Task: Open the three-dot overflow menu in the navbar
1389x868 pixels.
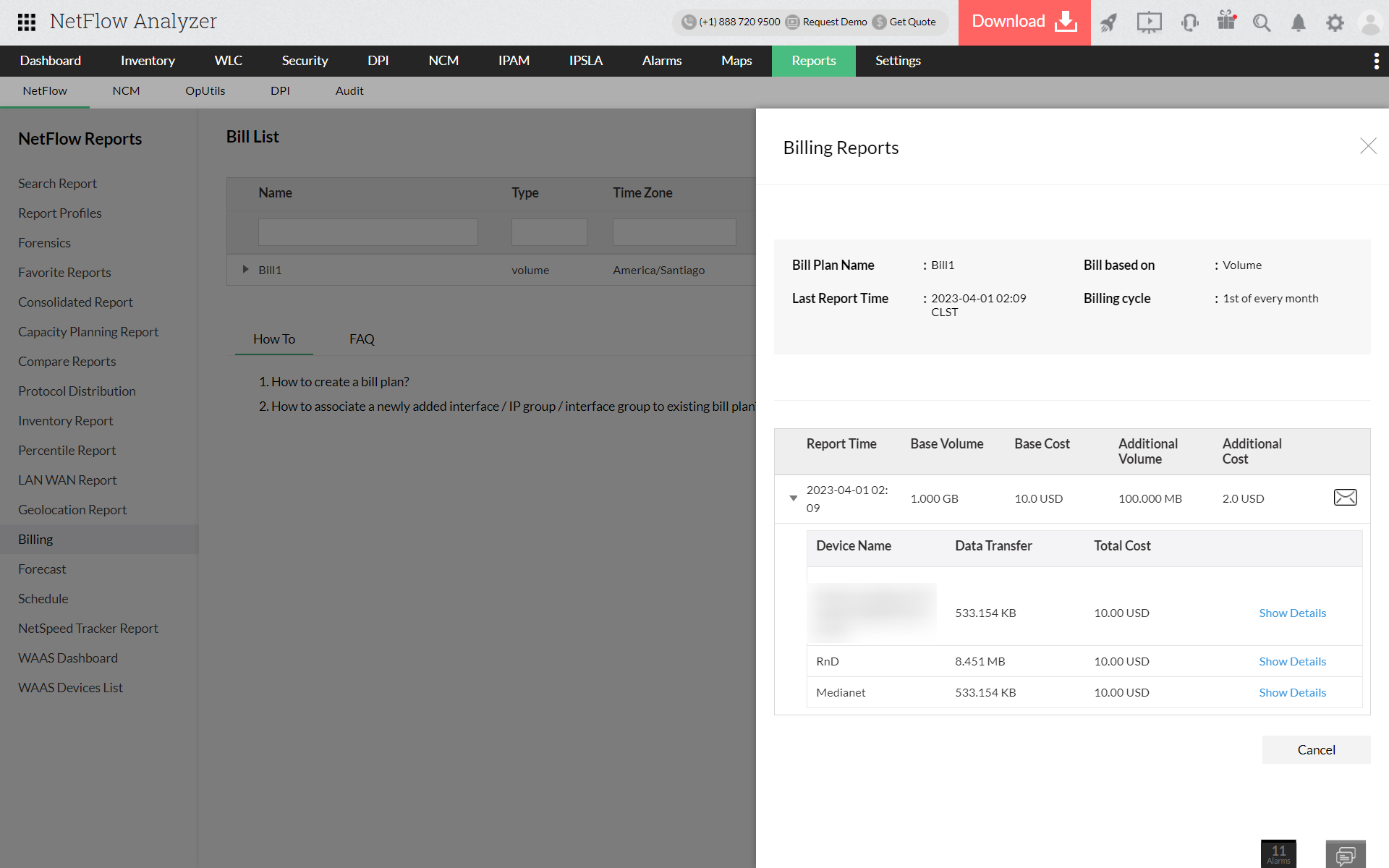Action: point(1377,61)
